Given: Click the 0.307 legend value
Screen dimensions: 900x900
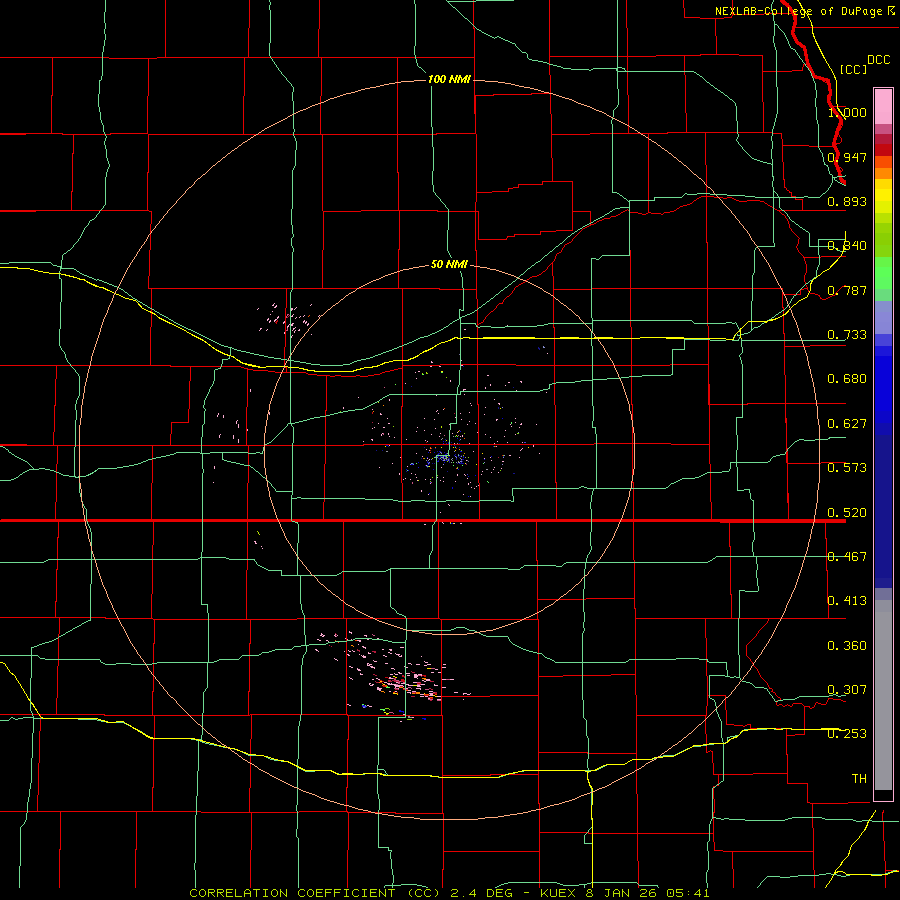Looking at the screenshot, I should click(x=847, y=690).
